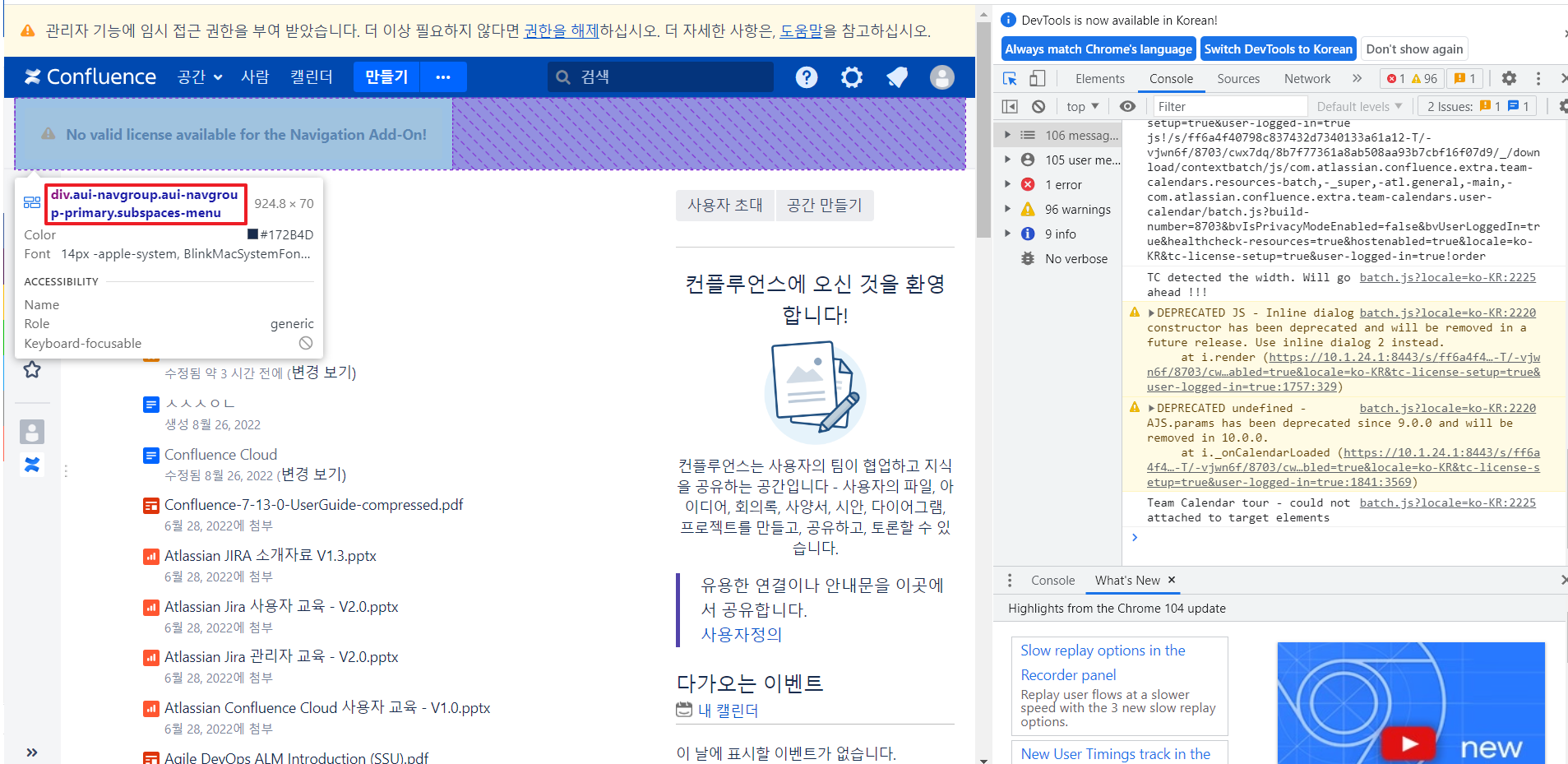
Task: Toggle the device toolbar icon in DevTools
Action: [x=1038, y=78]
